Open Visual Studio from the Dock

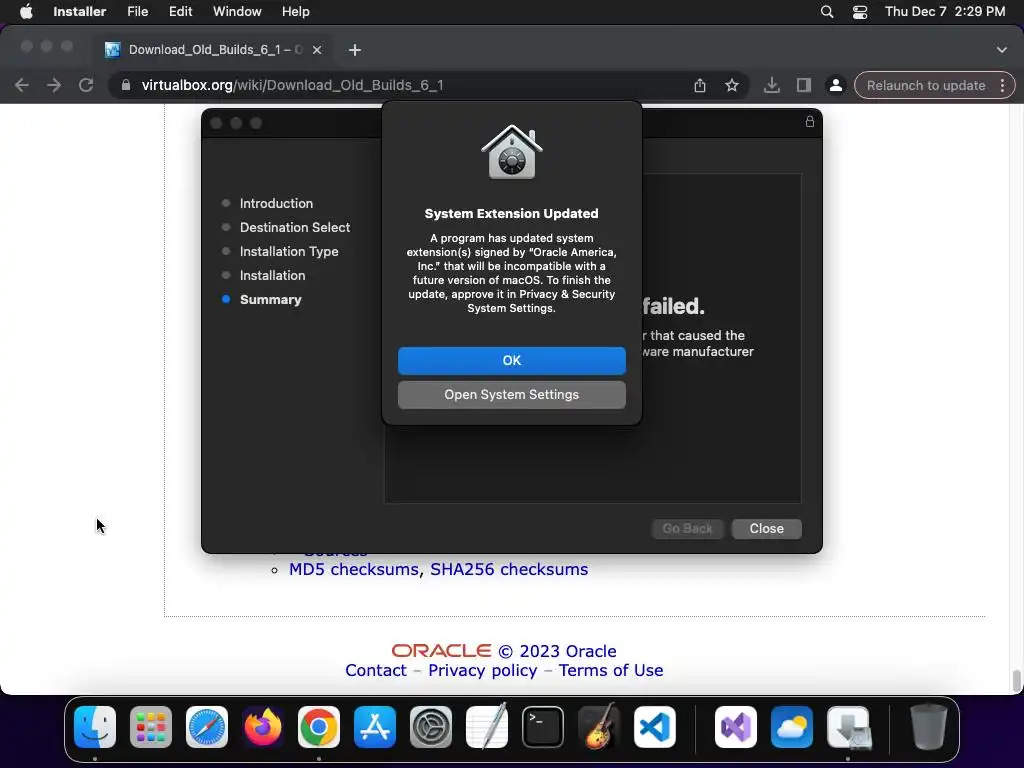(x=736, y=727)
